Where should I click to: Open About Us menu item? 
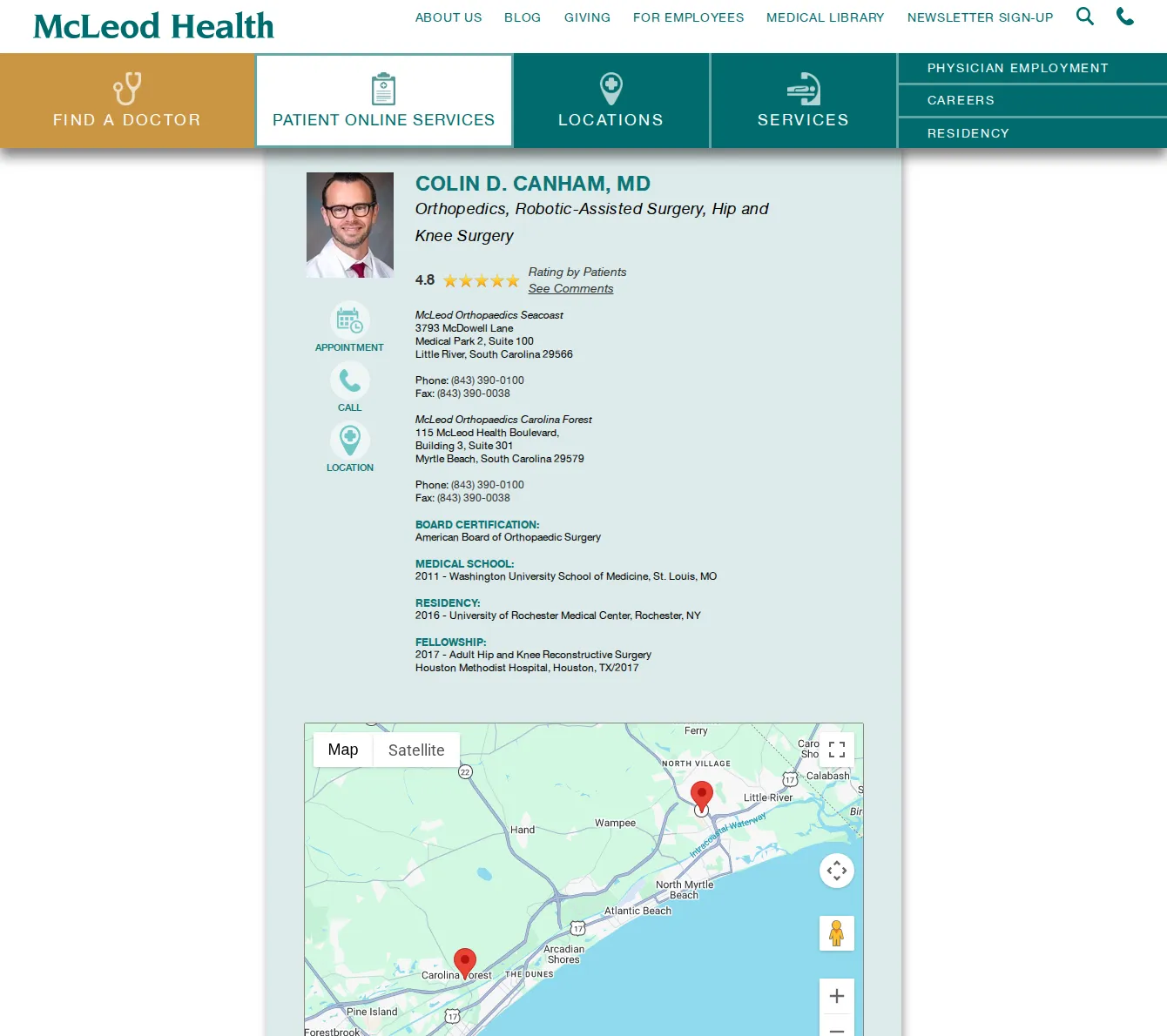pos(449,17)
